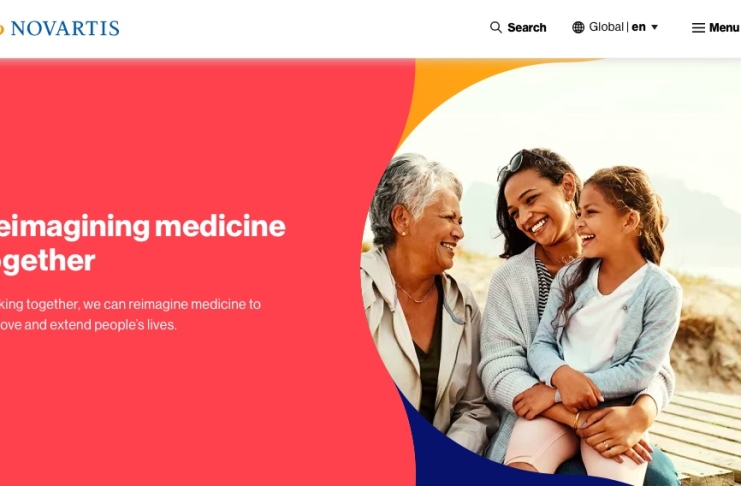This screenshot has height=486, width=741.
Task: Open the hamburger menu icon
Action: [x=698, y=28]
